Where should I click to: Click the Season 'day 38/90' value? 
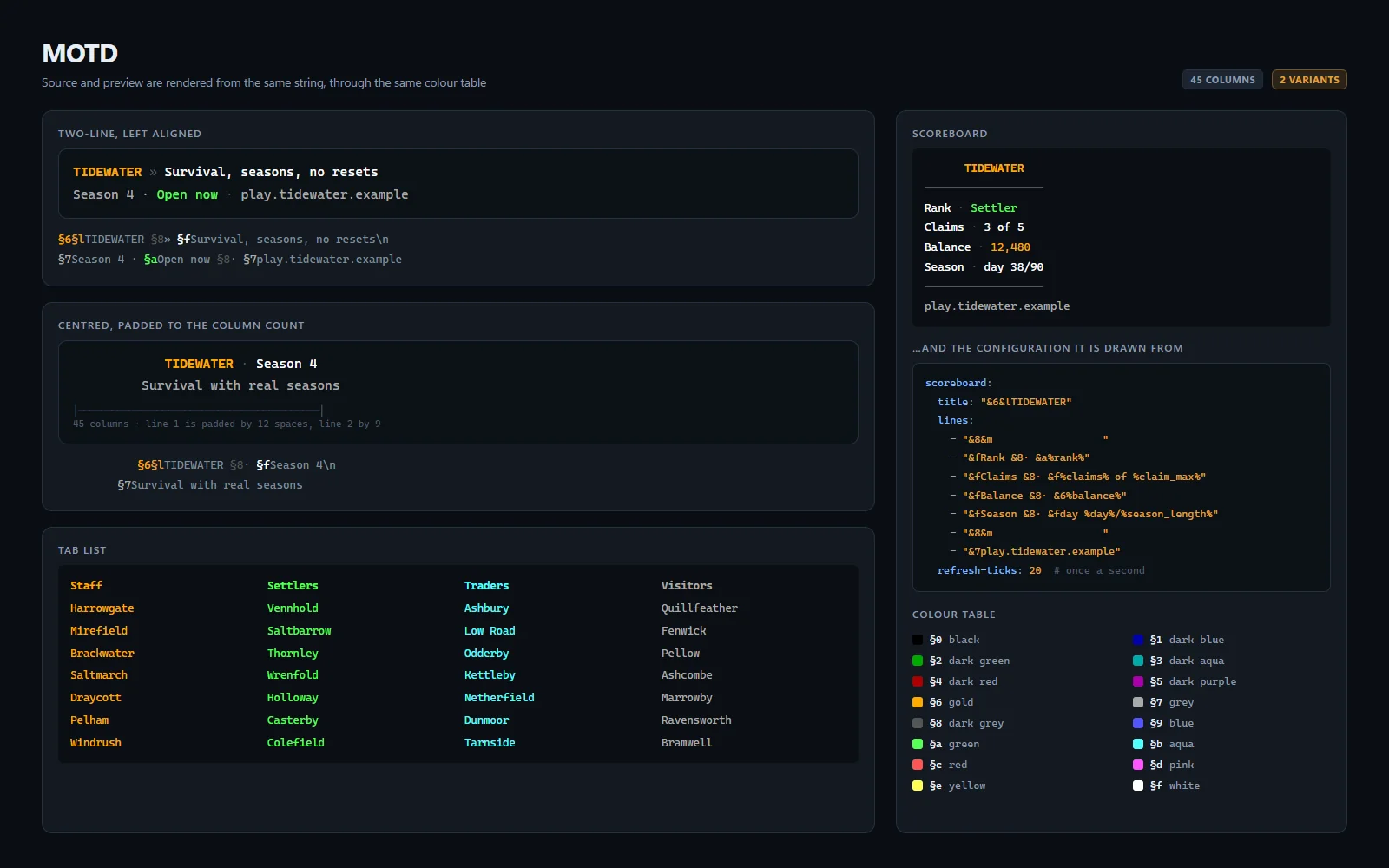(x=1014, y=267)
